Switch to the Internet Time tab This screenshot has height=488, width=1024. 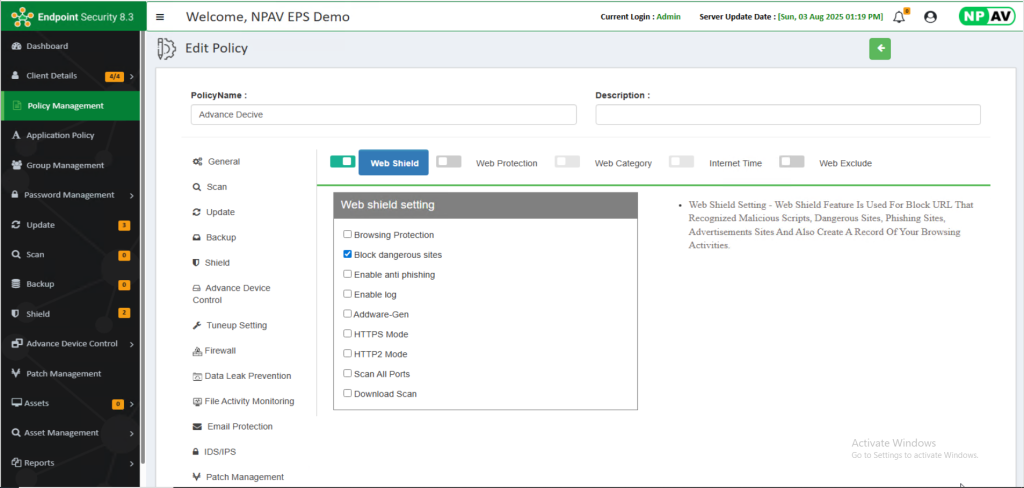tap(735, 163)
